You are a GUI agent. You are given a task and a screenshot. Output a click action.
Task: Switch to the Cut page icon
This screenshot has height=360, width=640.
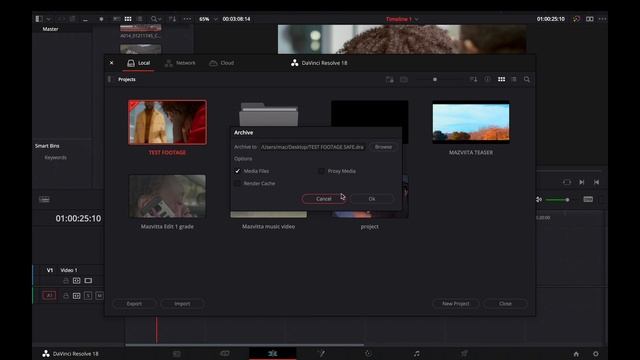tap(224, 353)
